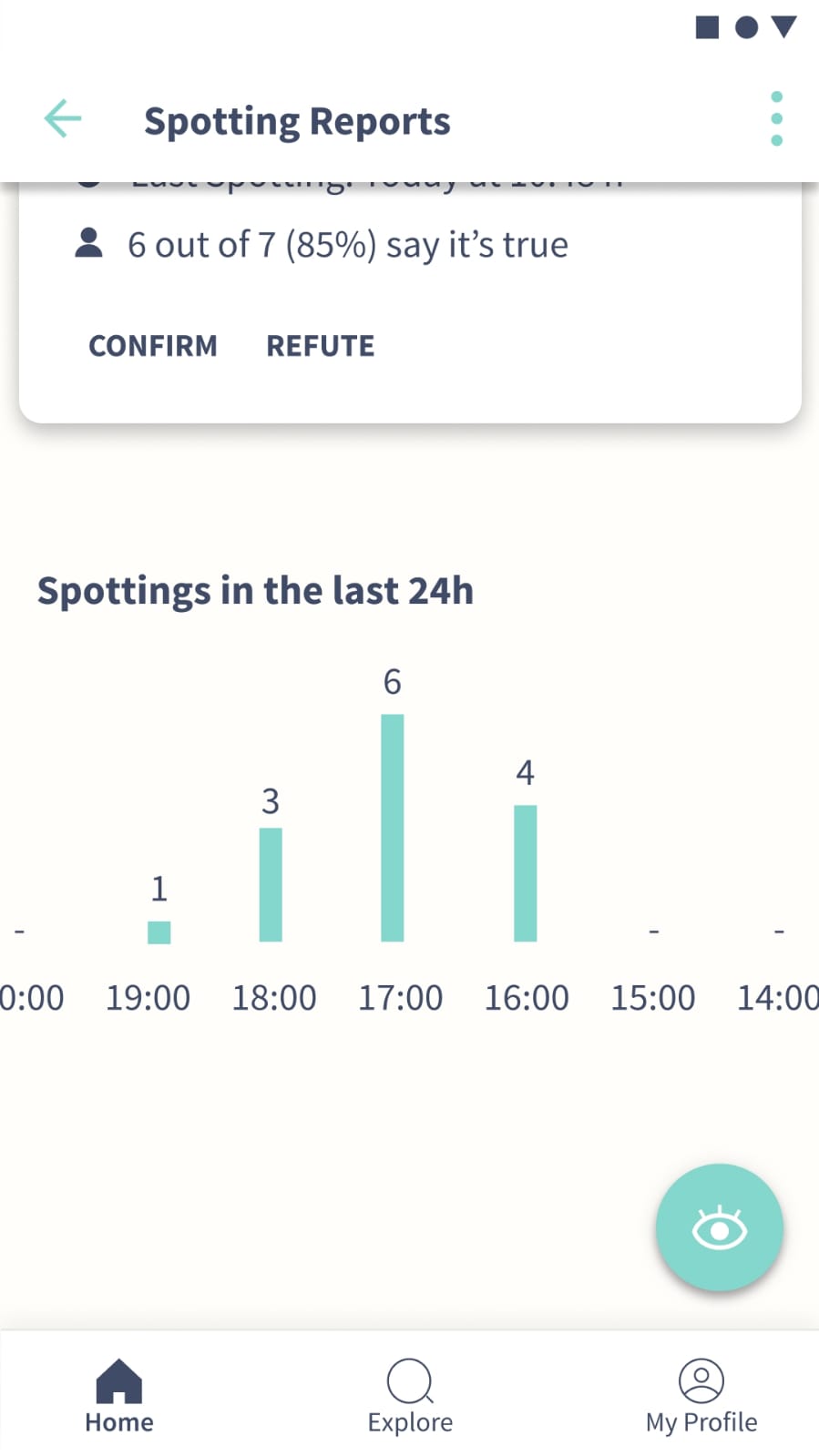
Task: Click the 15:00 time axis label
Action: (652, 998)
